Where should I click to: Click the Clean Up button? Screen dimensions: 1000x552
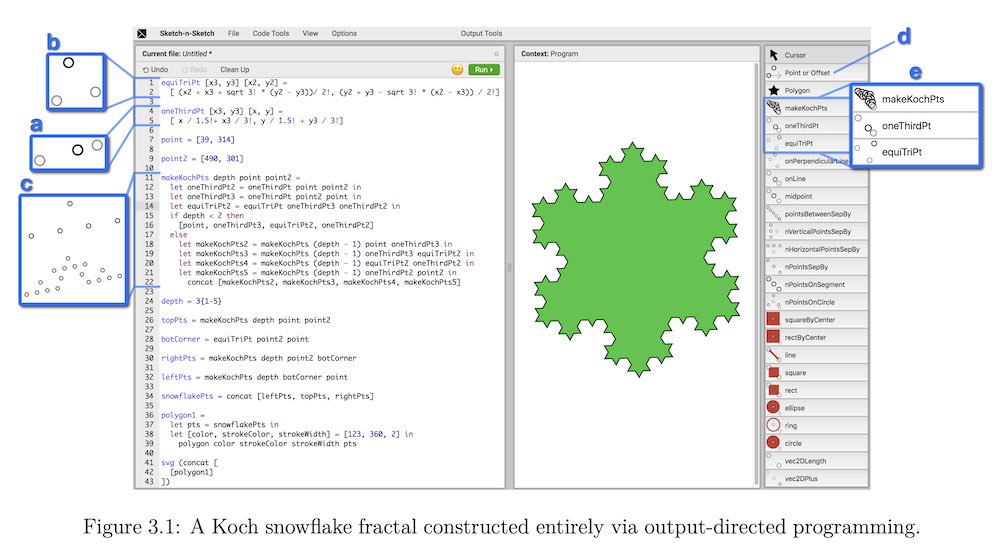[x=234, y=69]
